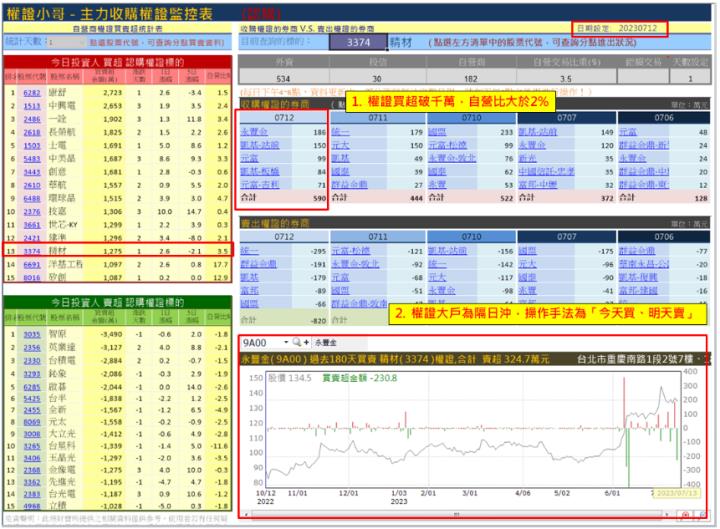The height and width of the screenshot is (529, 720).
Task: Click the 534 value under 券商 header
Action: click(283, 79)
